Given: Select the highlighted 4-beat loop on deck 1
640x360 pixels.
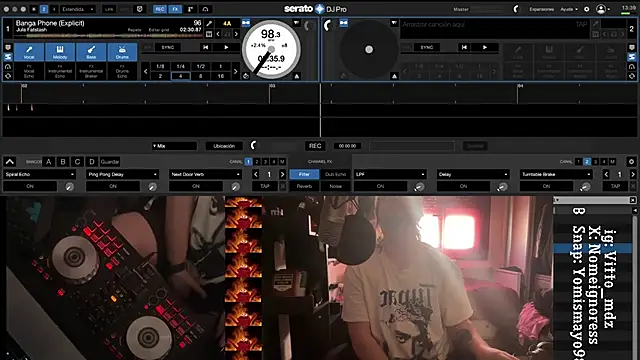Looking at the screenshot, I should 180,76.
